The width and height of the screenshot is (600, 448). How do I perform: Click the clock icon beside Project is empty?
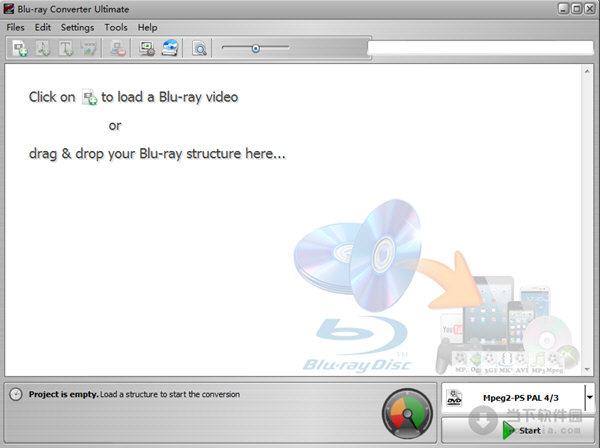click(x=16, y=394)
